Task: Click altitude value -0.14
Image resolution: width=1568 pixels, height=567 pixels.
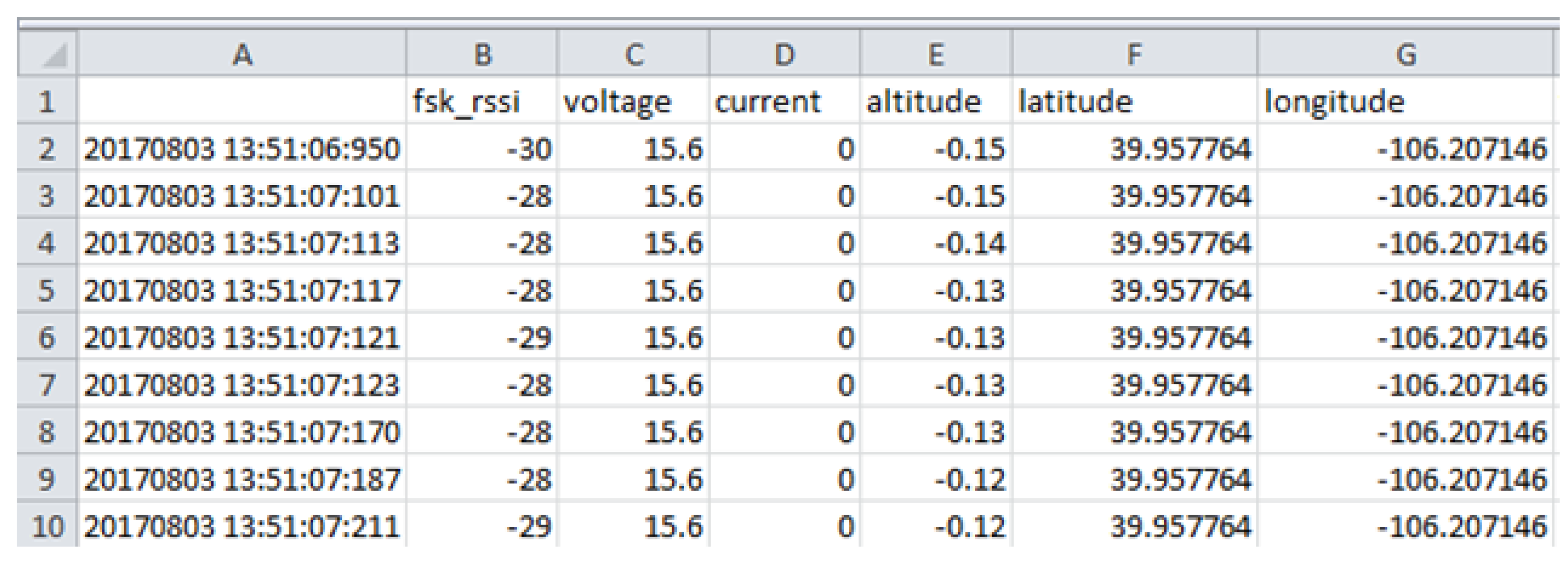Action: pos(936,242)
